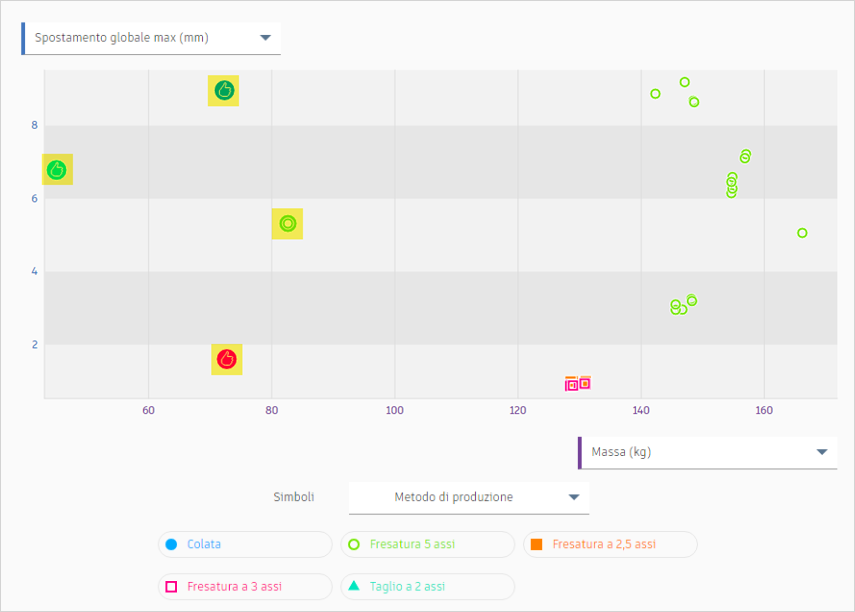Click the teal triangle icon beside Taglio a 2 assi
The height and width of the screenshot is (612, 855).
[x=356, y=586]
